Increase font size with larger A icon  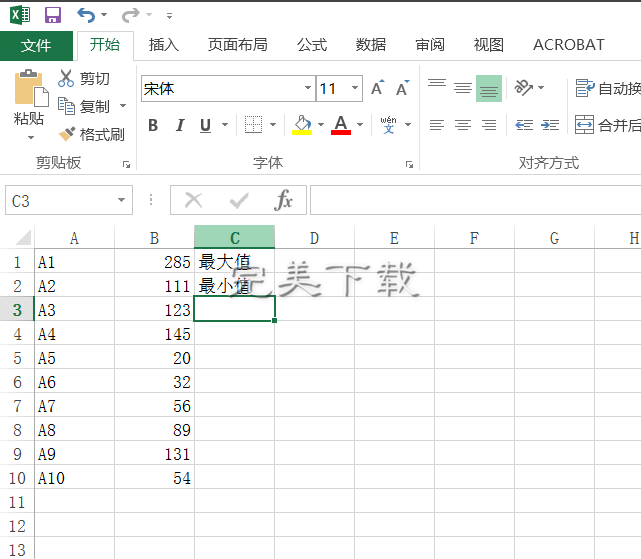[378, 88]
